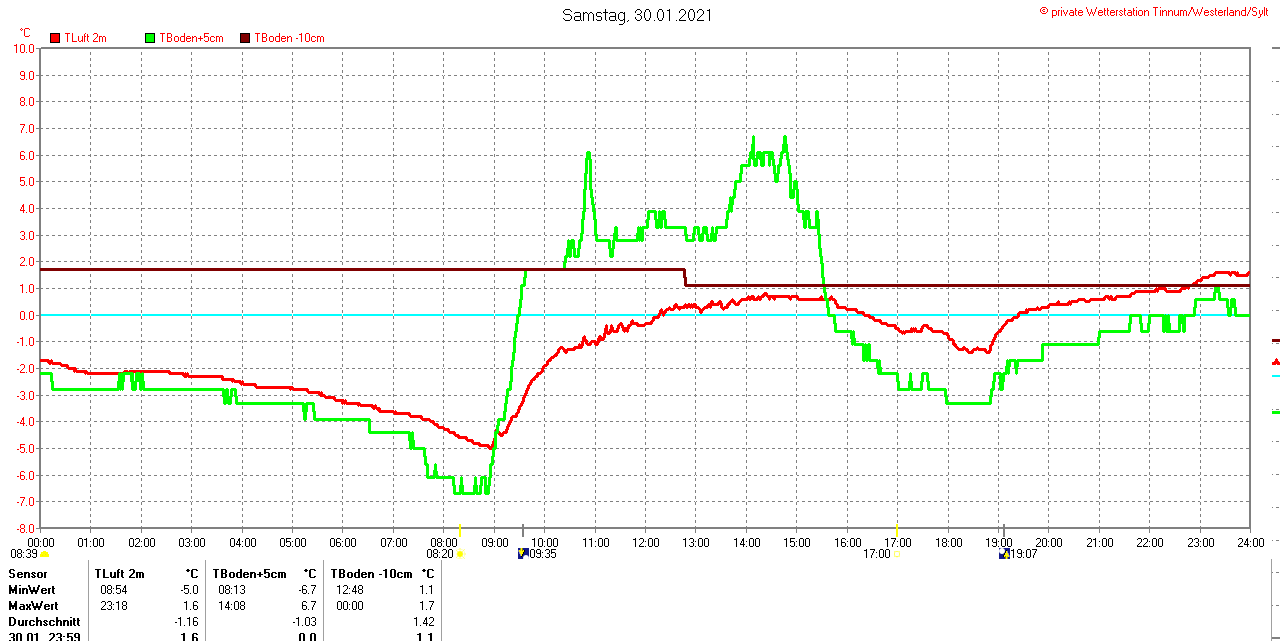1280x641 pixels.
Task: Click the MaxWert row label in table
Action: pyautogui.click(x=33, y=606)
